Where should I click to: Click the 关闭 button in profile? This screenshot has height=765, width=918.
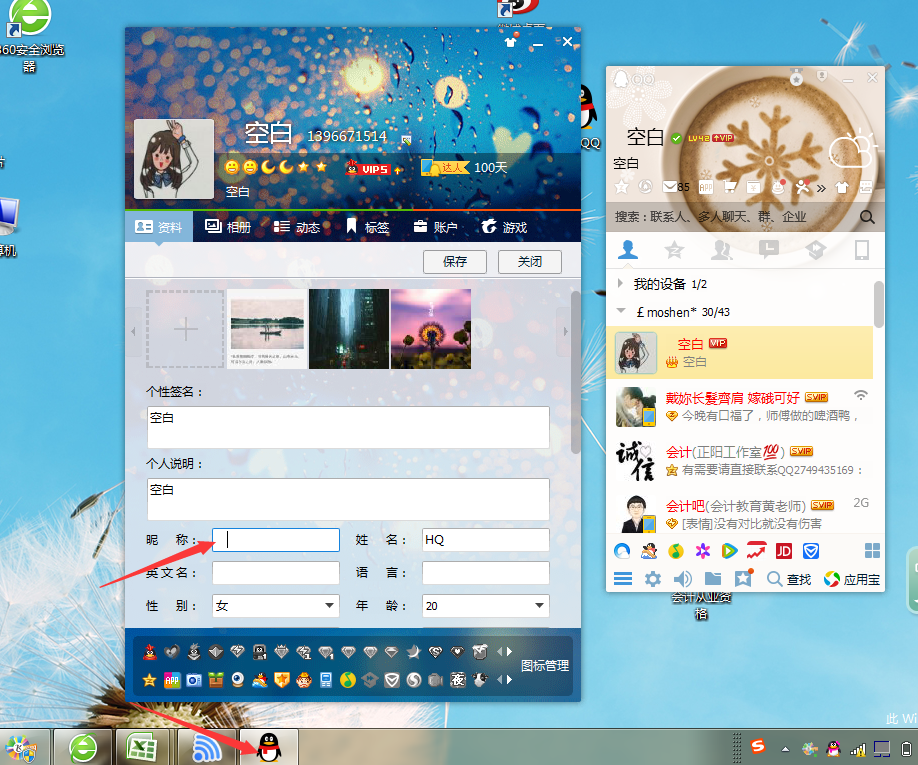529,262
